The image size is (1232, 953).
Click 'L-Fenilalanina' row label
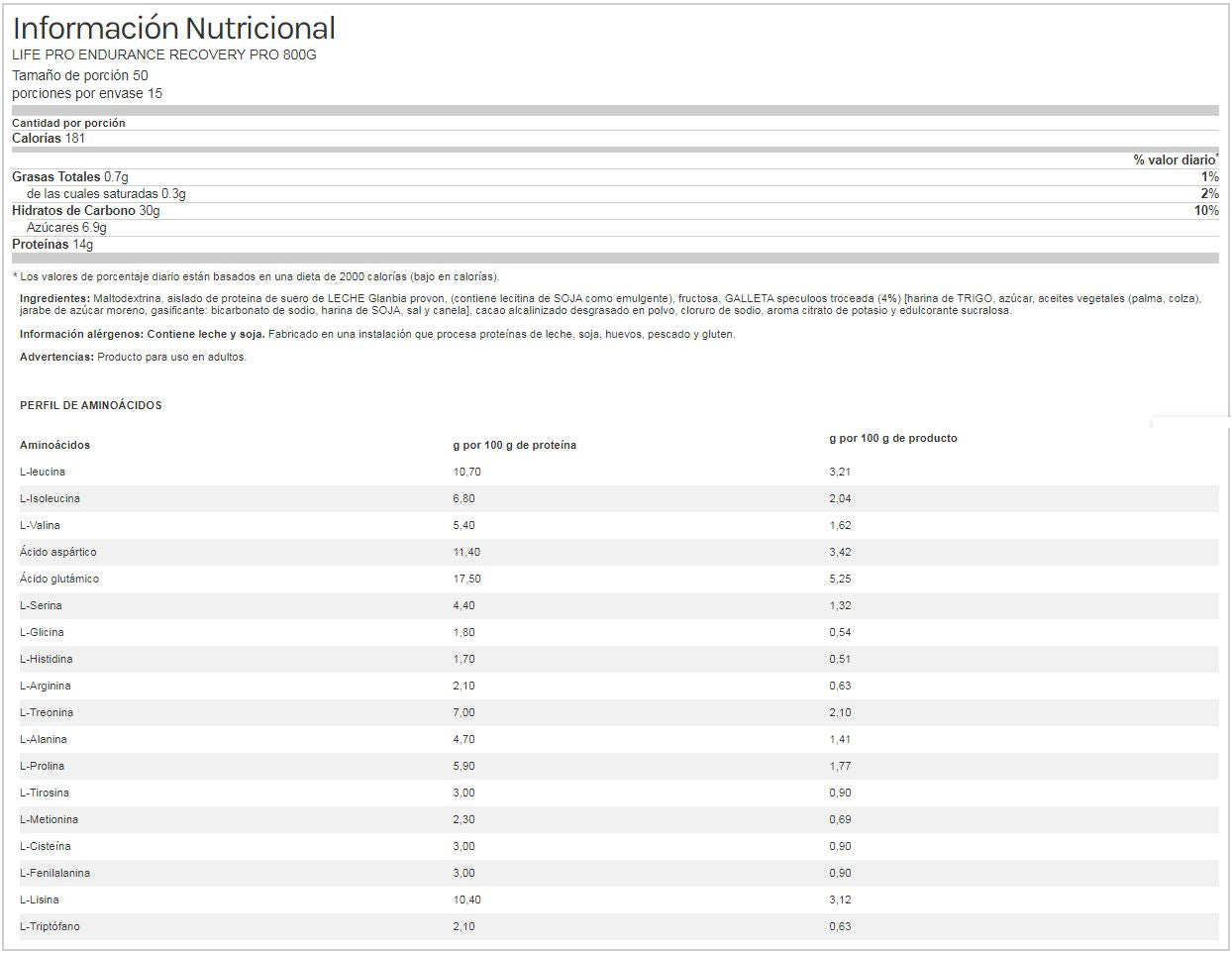(x=54, y=873)
